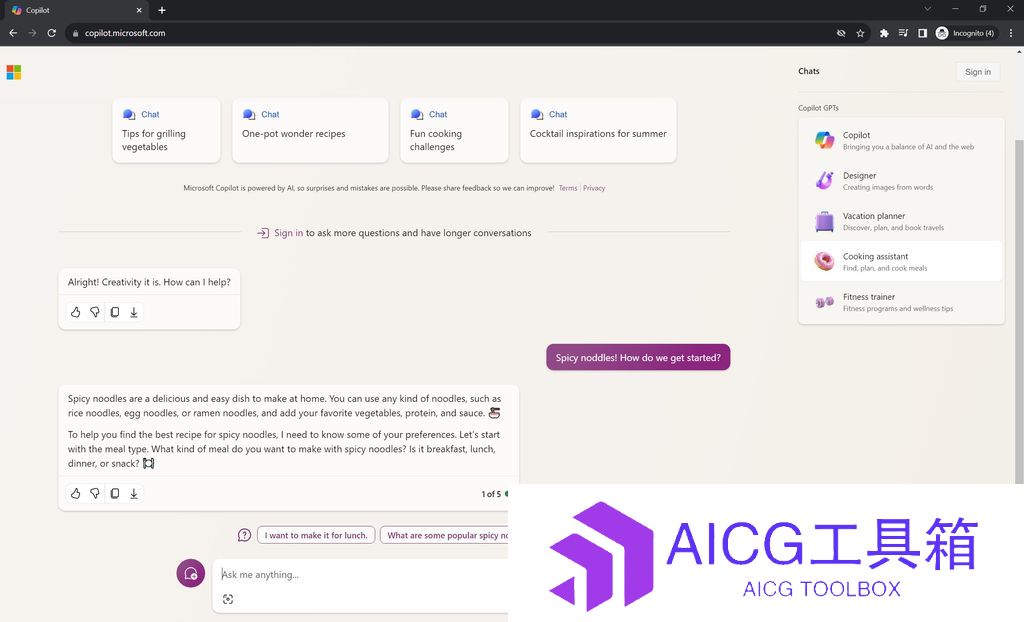This screenshot has height=622, width=1024.
Task: Toggle the browser side panel icon
Action: (923, 33)
